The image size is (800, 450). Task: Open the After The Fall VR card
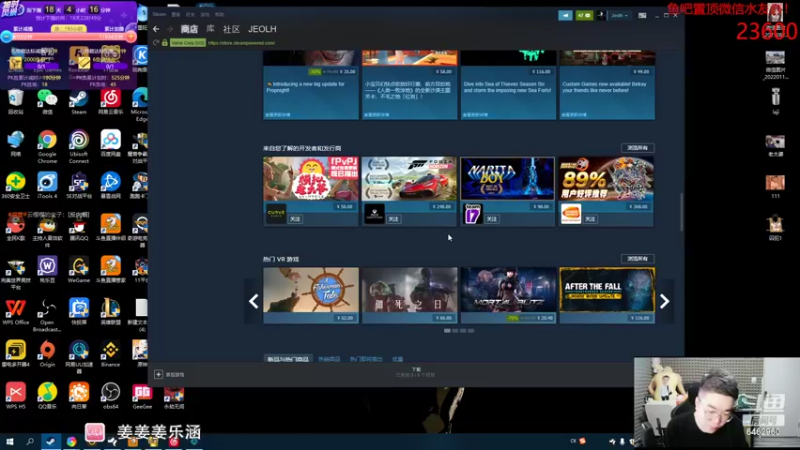tap(607, 295)
